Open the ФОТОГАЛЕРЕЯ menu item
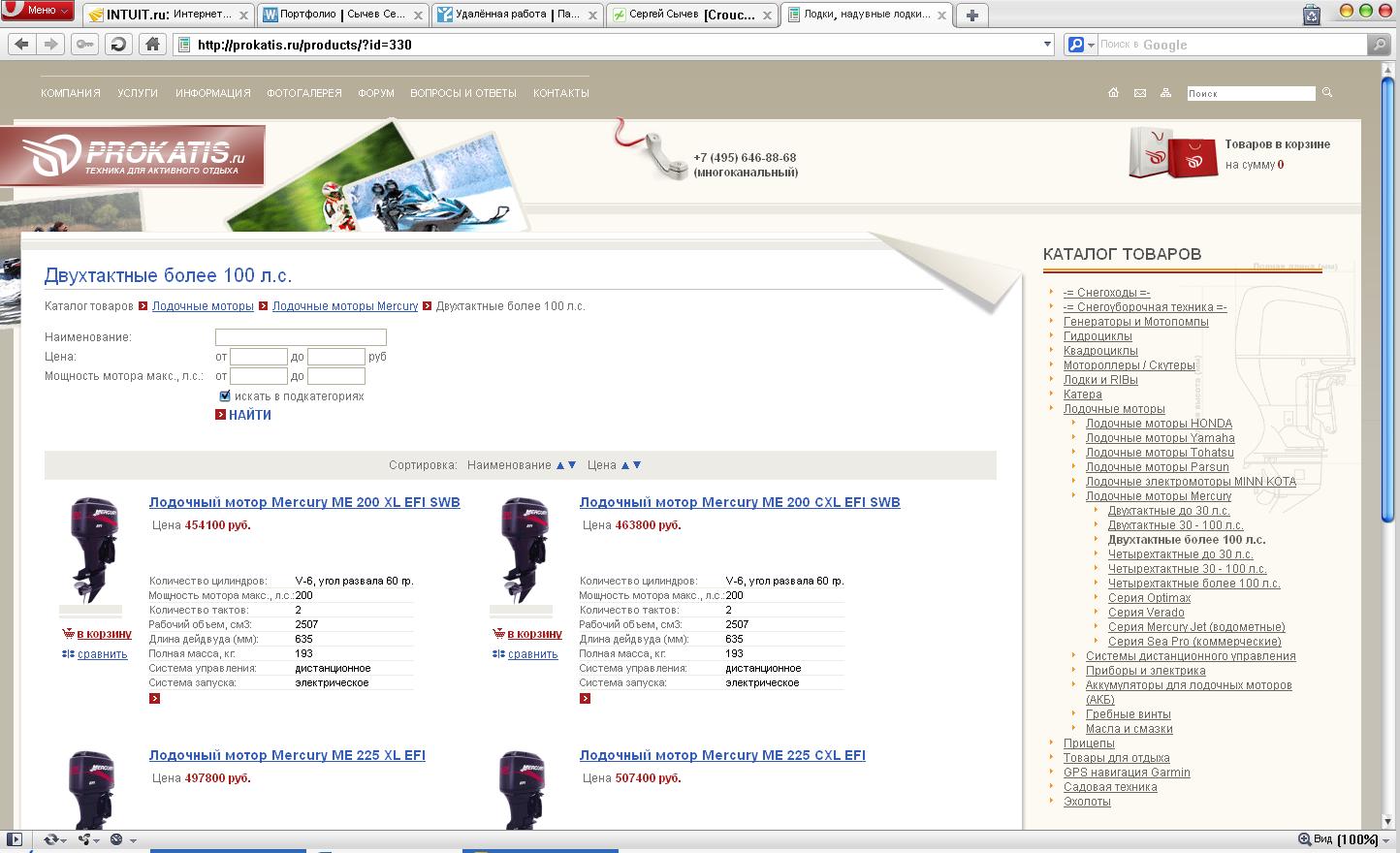This screenshot has height=853, width=1400. point(304,93)
